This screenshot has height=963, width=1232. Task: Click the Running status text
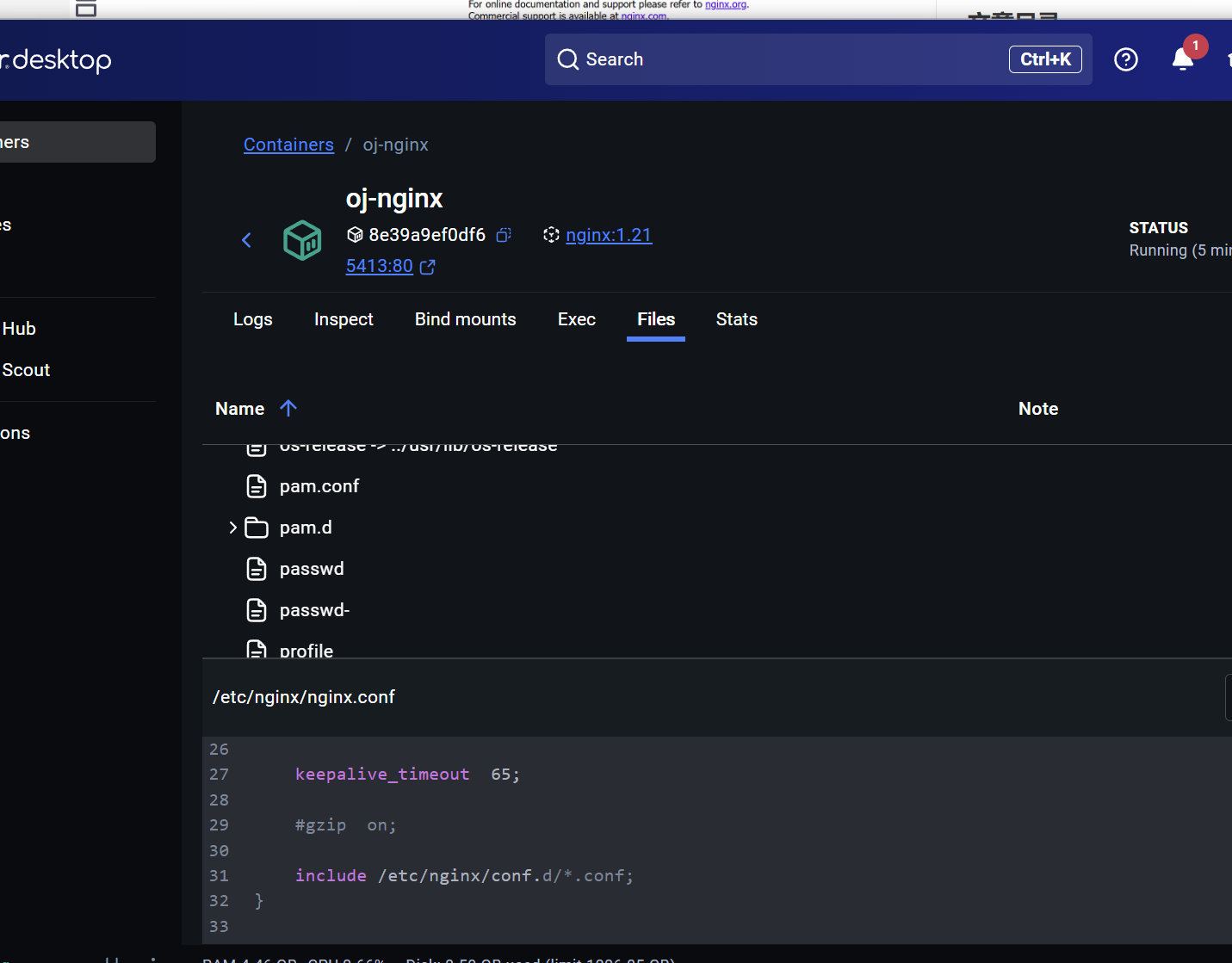click(1180, 250)
